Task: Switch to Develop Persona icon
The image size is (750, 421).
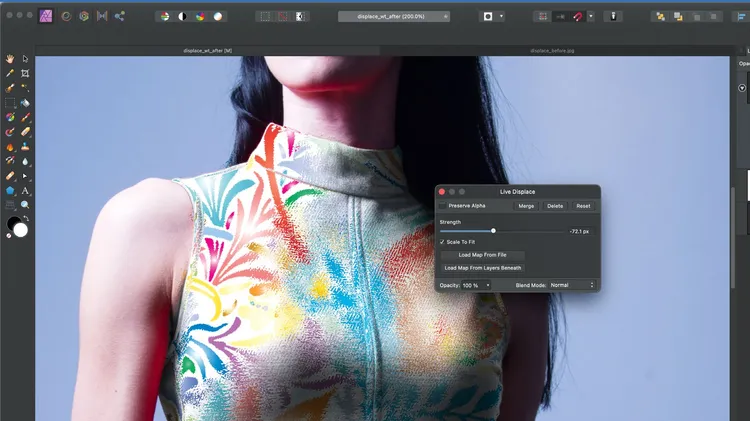Action: [84, 16]
